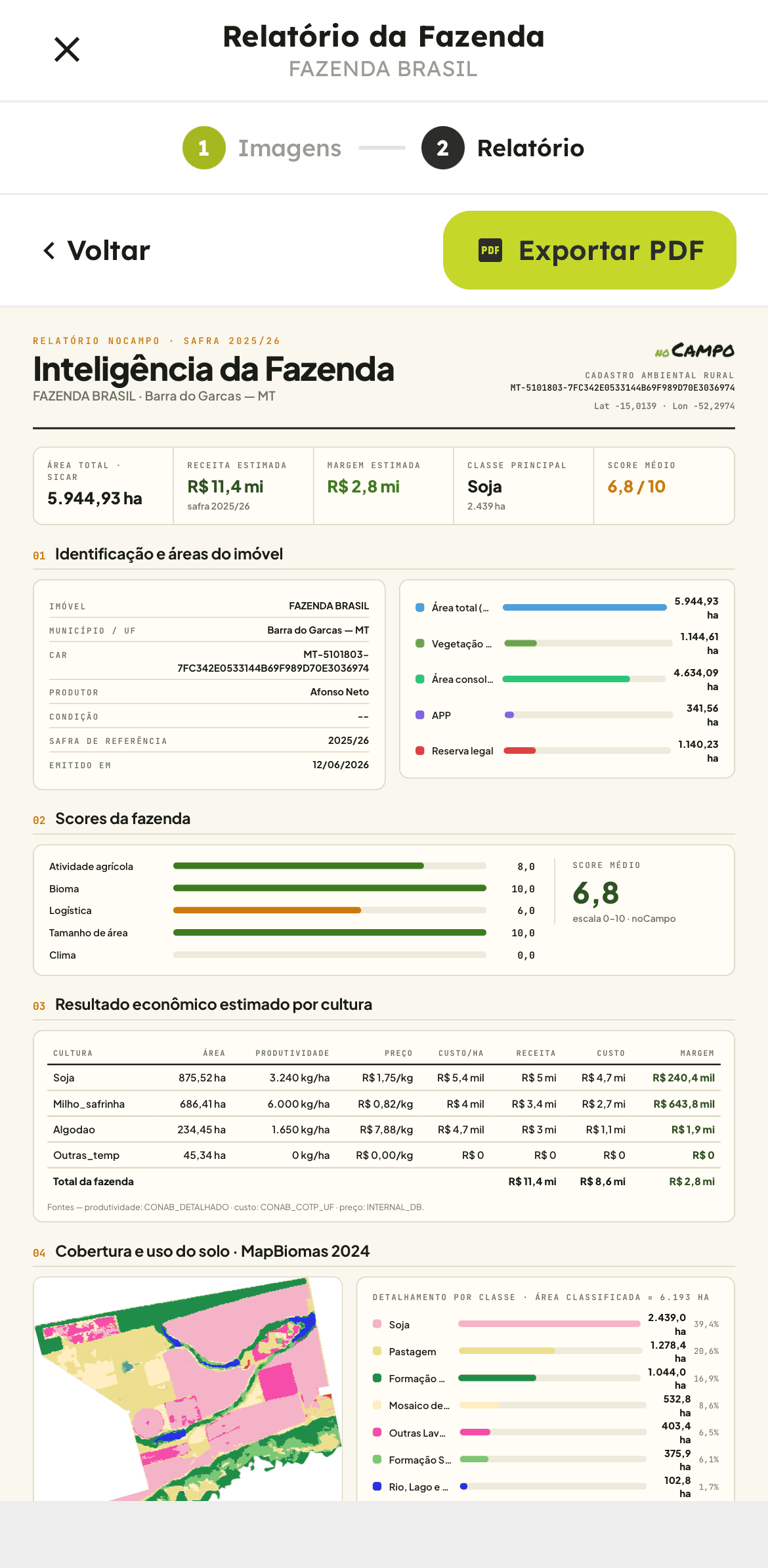Click the pink Soja class legend dot
This screenshot has width=768, height=1568.
pyautogui.click(x=377, y=1324)
